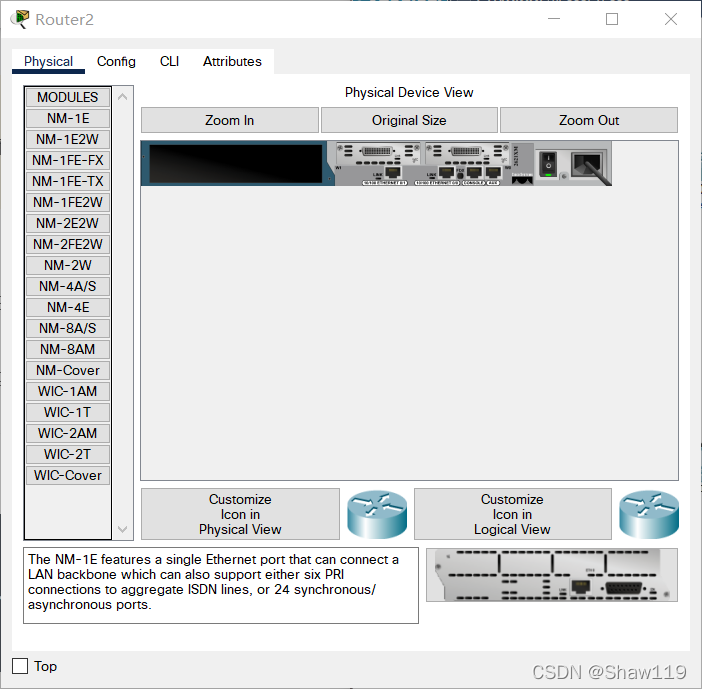Switch to the Attributes tab

pos(232,61)
